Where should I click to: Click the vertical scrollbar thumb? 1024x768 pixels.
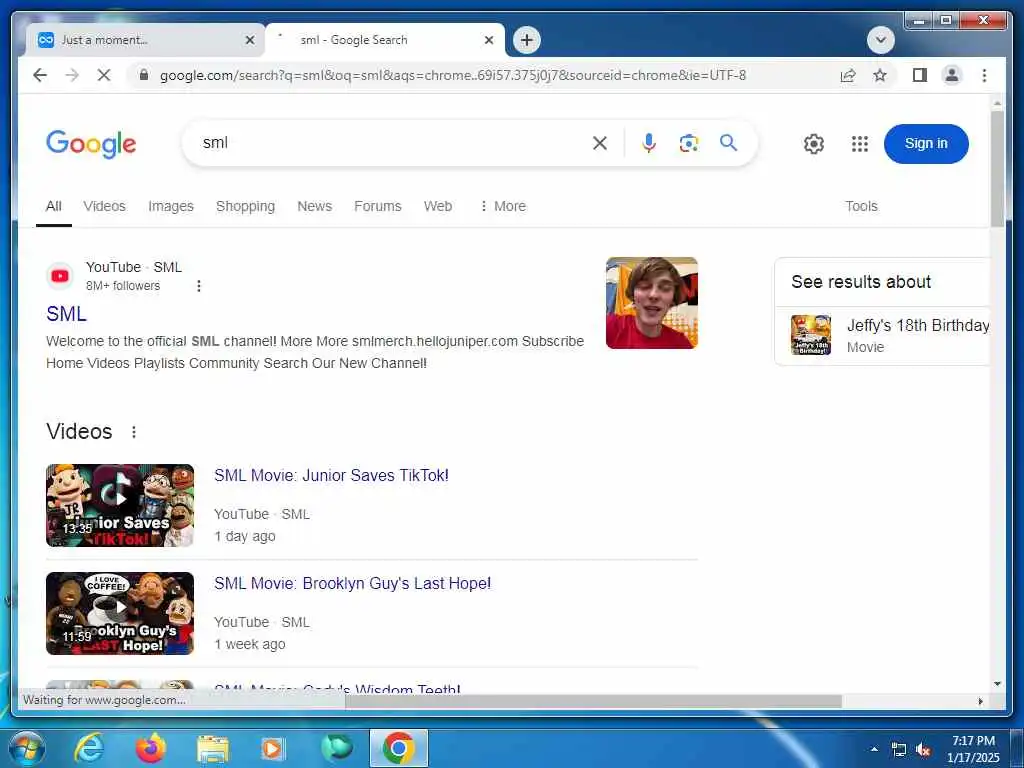point(997,168)
